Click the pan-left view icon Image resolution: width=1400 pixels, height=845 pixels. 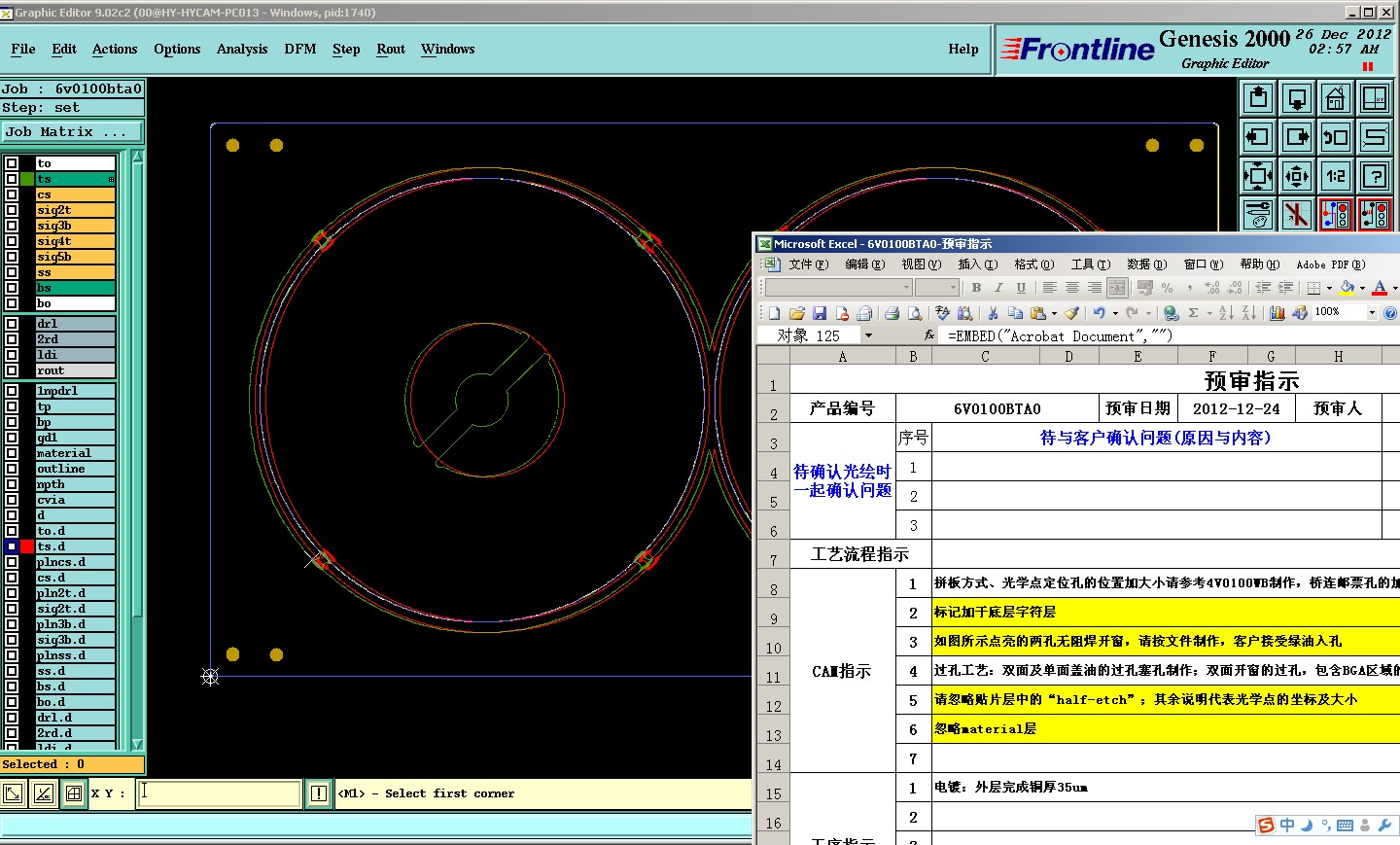click(x=1258, y=137)
